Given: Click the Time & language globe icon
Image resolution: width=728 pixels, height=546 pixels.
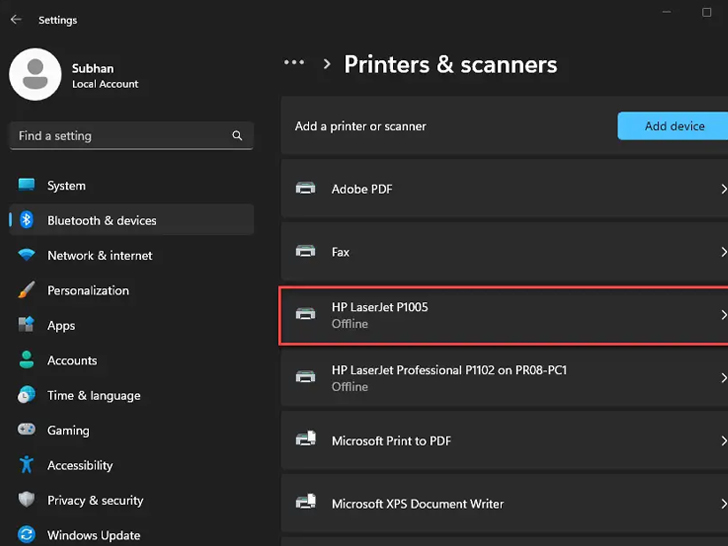Looking at the screenshot, I should point(26,395).
